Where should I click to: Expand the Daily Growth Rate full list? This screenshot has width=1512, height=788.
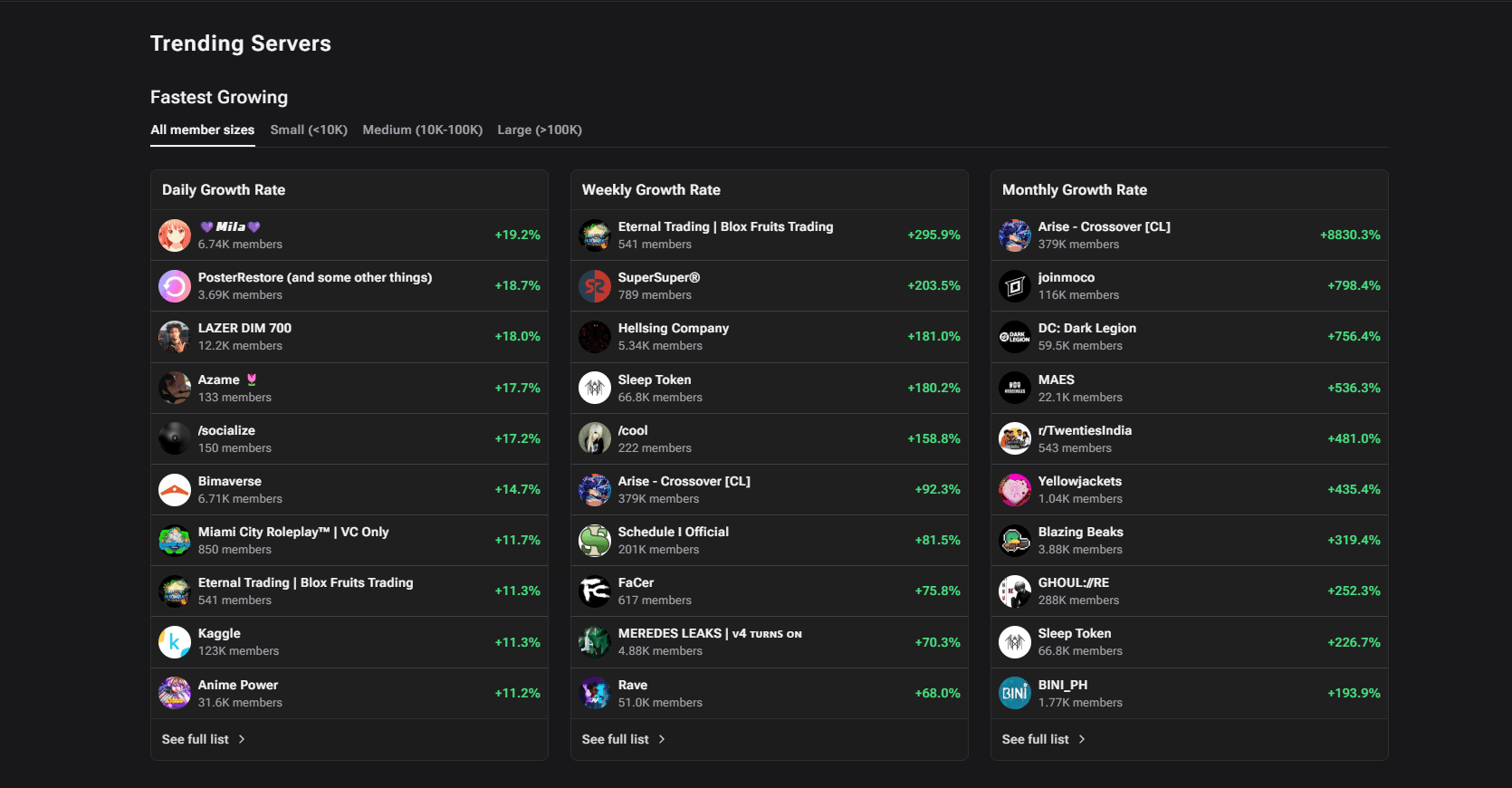[x=203, y=739]
